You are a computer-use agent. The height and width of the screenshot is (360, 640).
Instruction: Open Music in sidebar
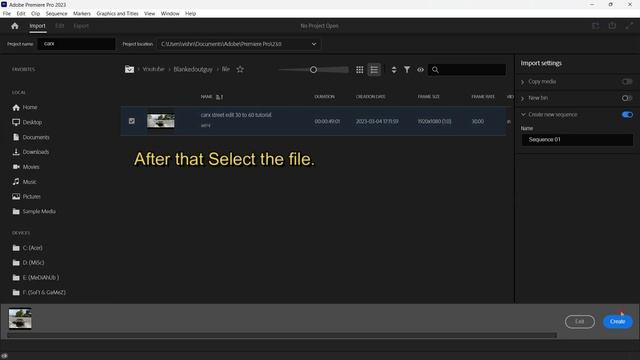(x=24, y=182)
